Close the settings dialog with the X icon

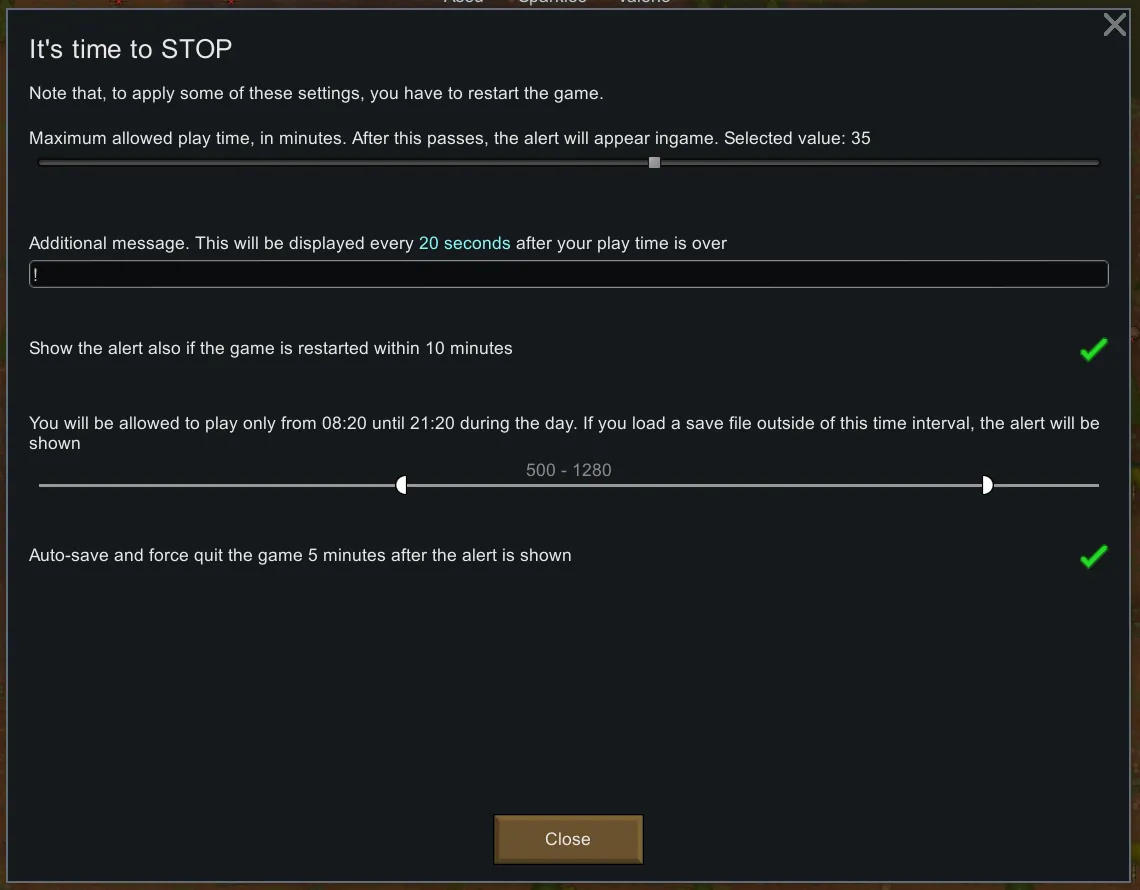(1114, 25)
